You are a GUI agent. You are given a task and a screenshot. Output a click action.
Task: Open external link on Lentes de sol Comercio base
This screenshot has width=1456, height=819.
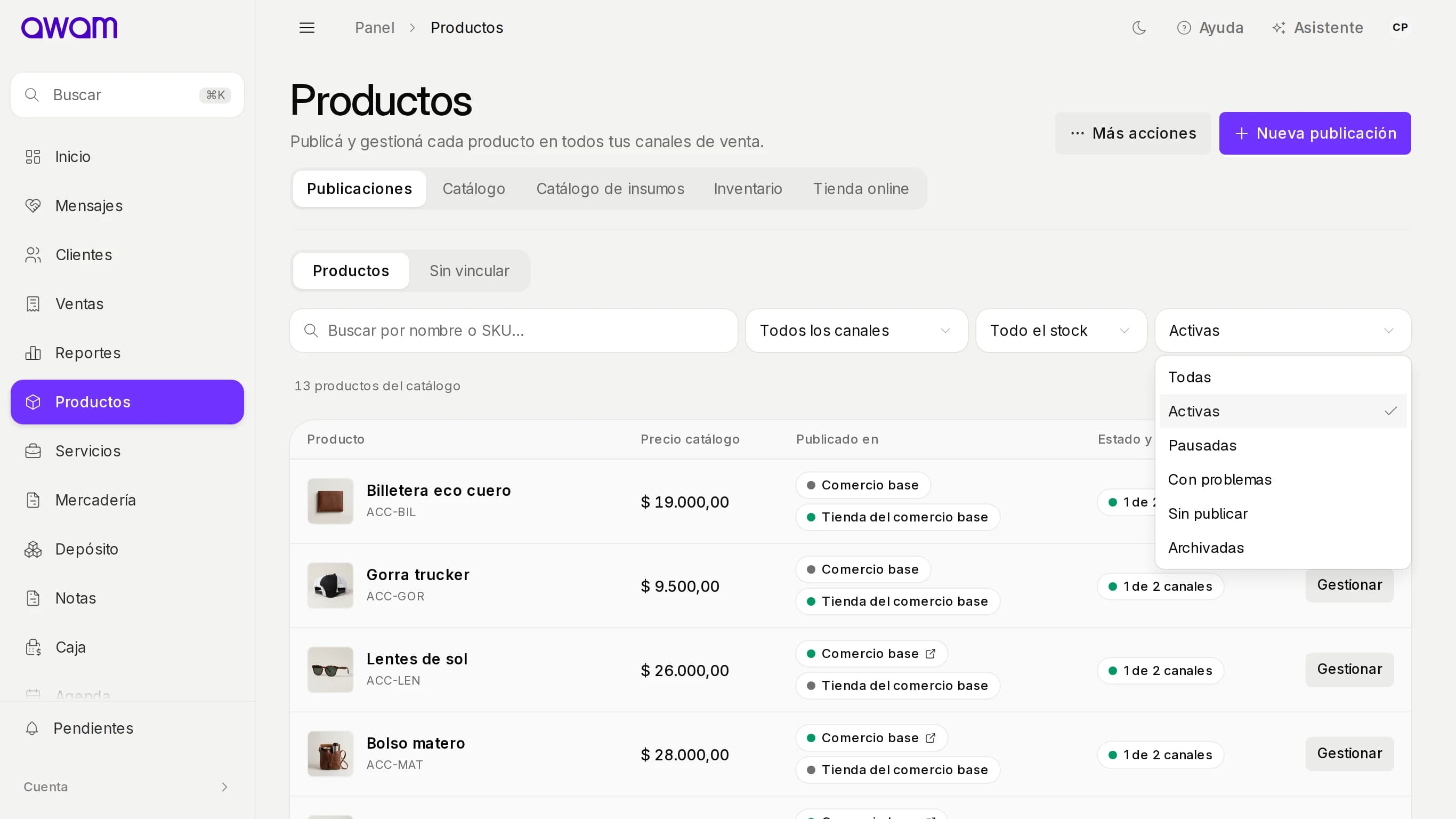point(931,654)
